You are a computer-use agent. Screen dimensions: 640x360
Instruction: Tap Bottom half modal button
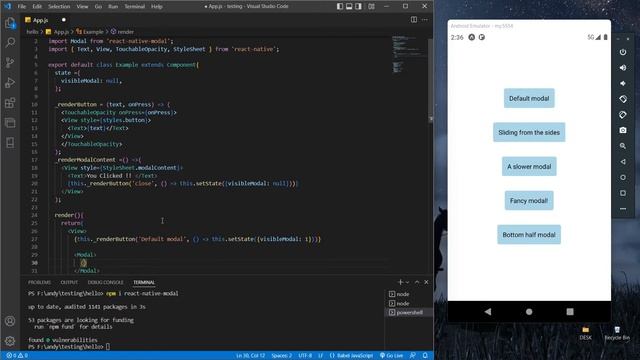coord(529,235)
